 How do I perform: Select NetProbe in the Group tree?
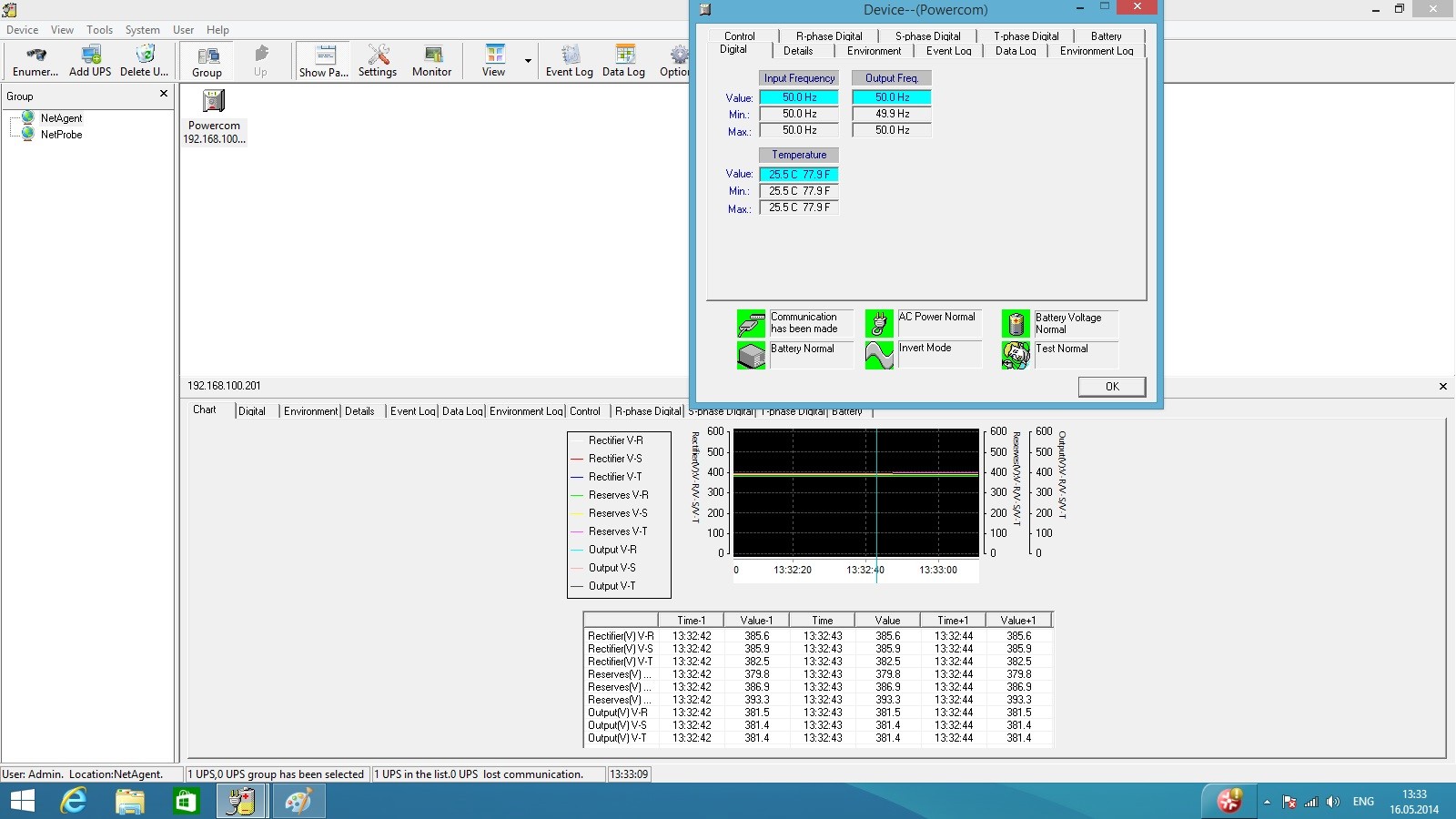pyautogui.click(x=61, y=135)
